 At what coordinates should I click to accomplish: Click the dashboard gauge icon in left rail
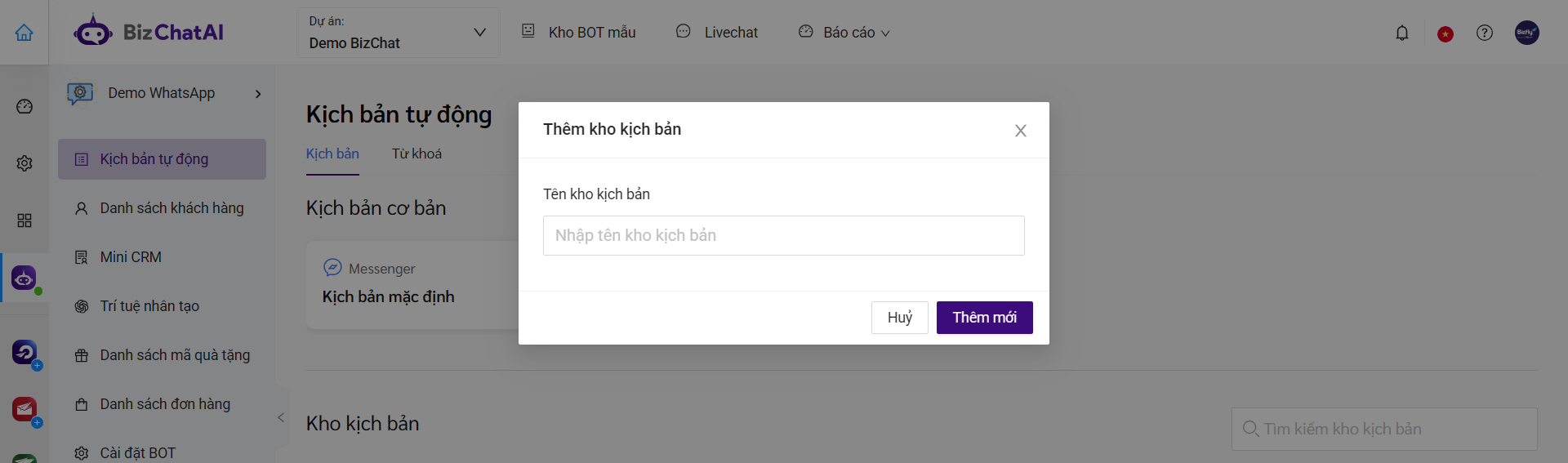[24, 106]
